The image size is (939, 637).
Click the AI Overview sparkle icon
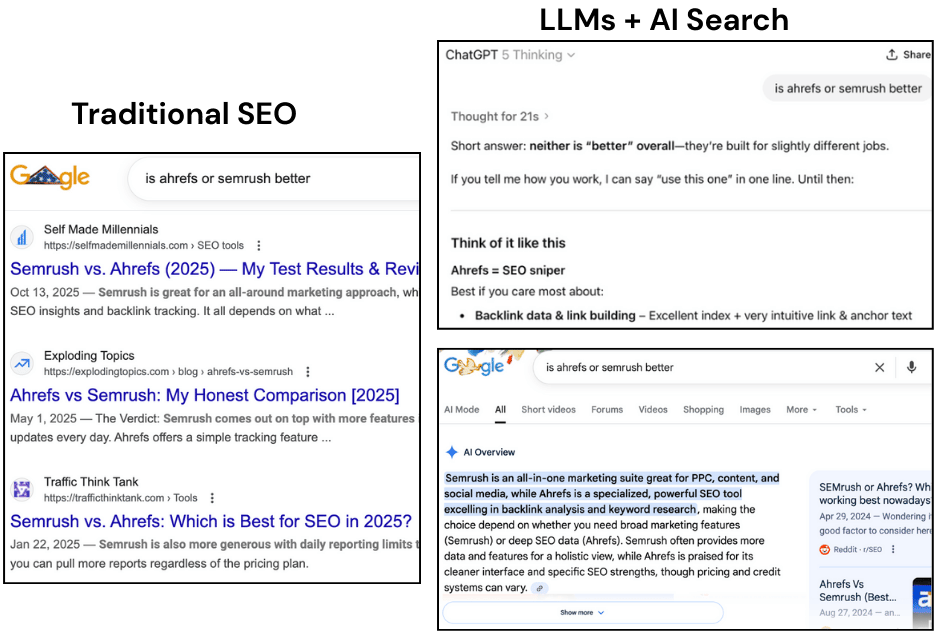click(x=452, y=452)
